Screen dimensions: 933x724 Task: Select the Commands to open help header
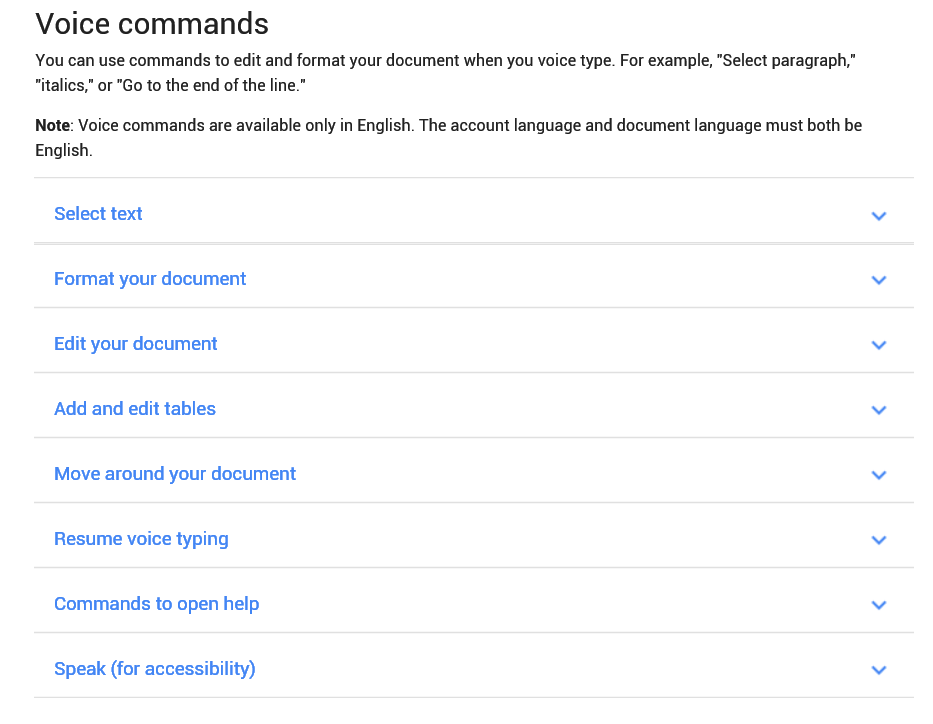[x=156, y=603]
